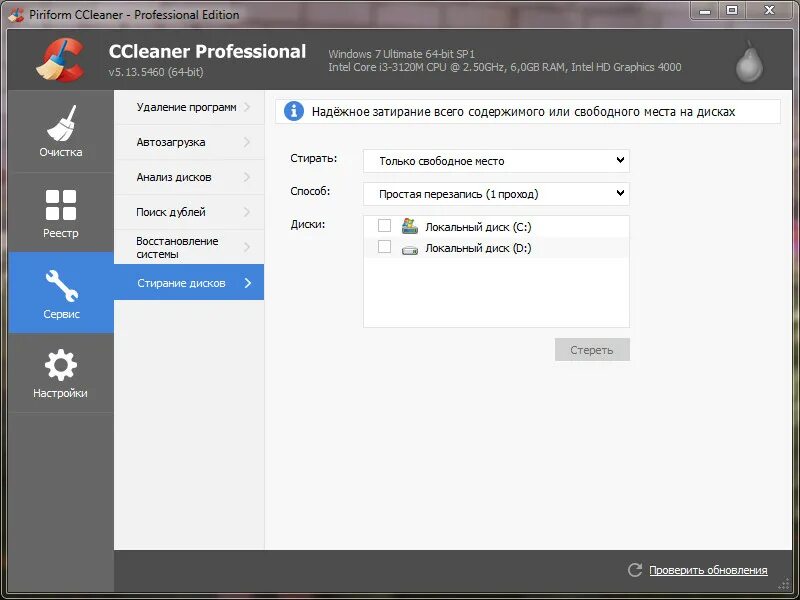800x600 pixels.
Task: Click the Проверить обновления link
Action: (x=708, y=570)
